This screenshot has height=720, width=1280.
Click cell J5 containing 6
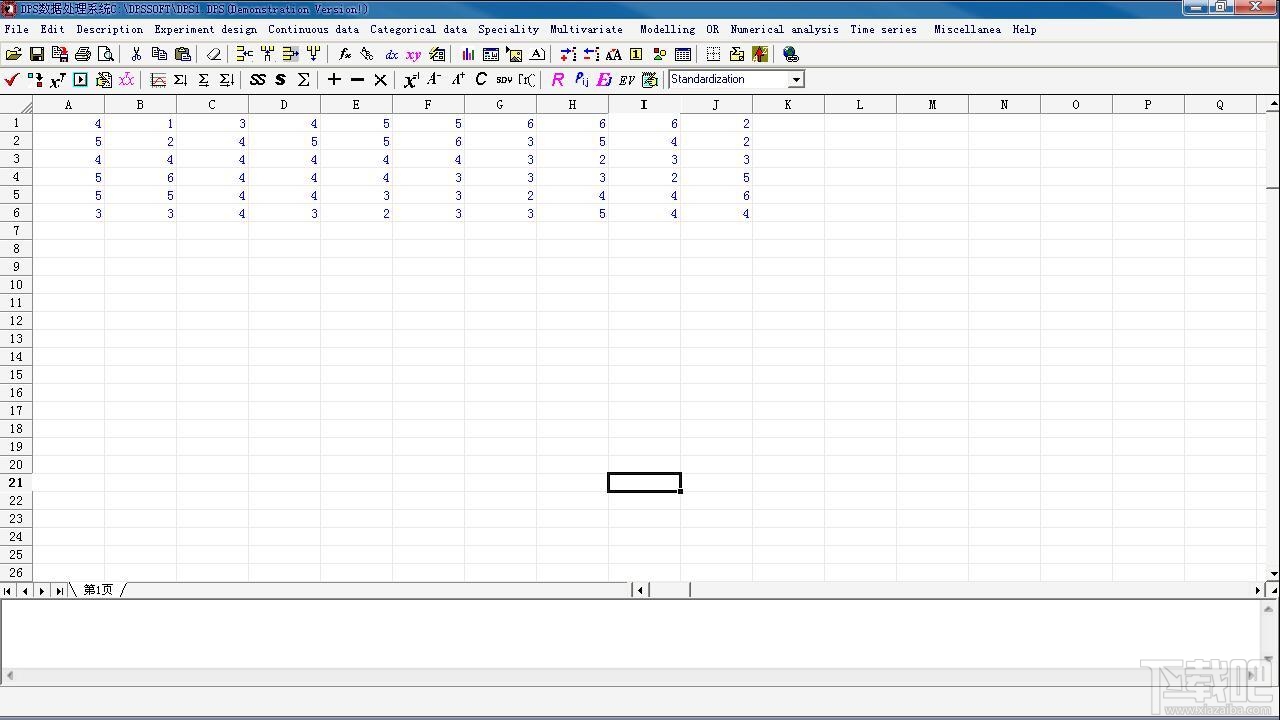pyautogui.click(x=716, y=195)
